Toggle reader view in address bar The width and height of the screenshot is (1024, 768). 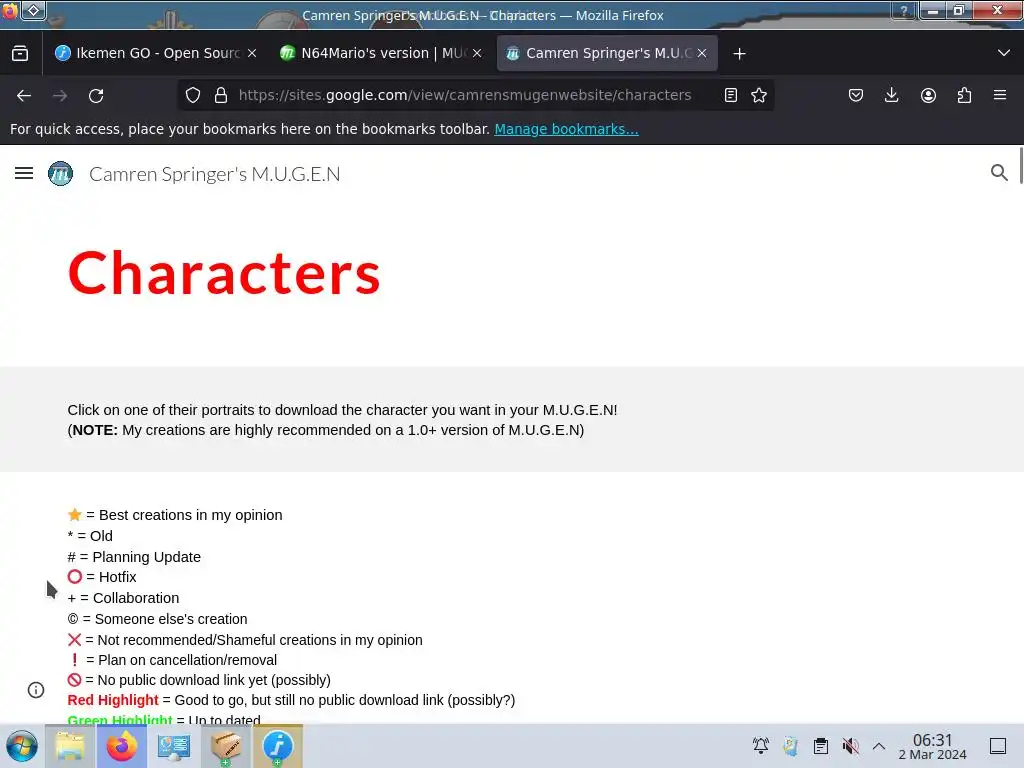(731, 95)
